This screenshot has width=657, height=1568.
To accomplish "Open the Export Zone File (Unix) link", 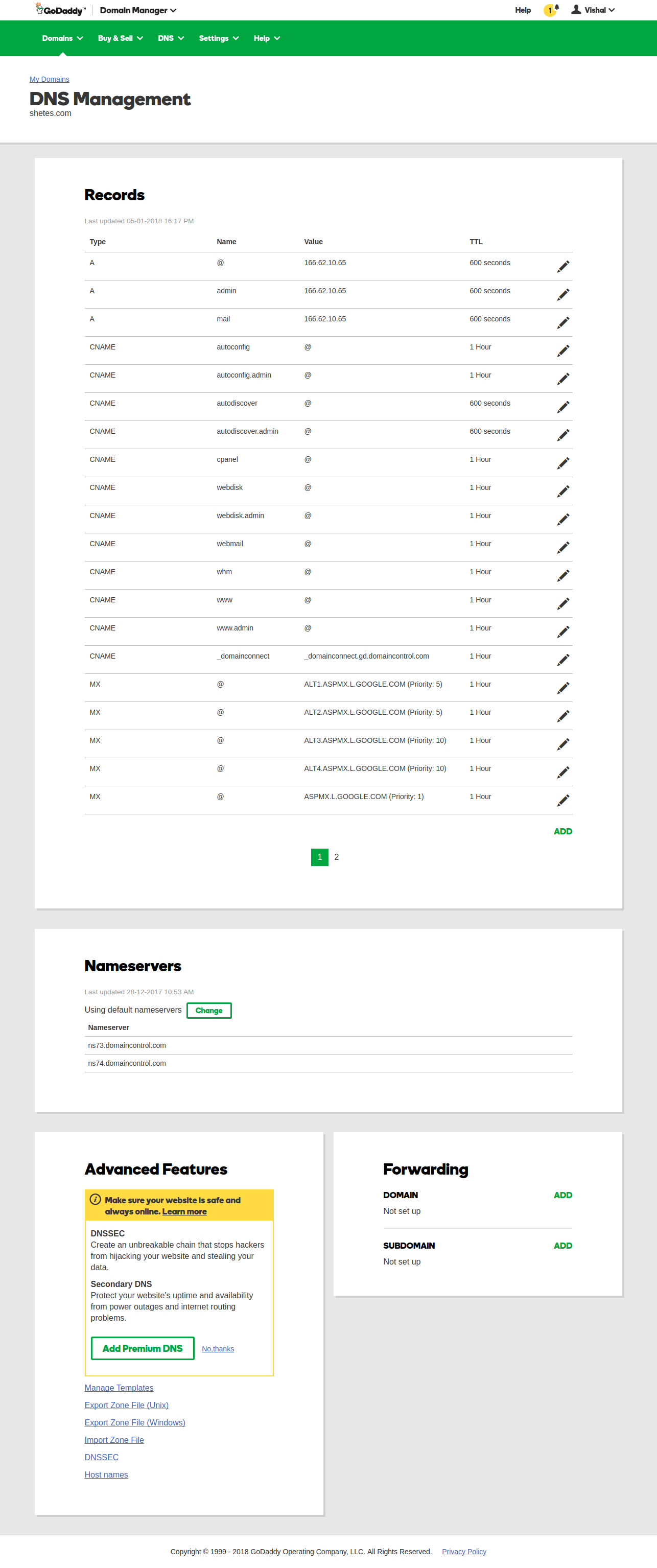I will 127,1405.
